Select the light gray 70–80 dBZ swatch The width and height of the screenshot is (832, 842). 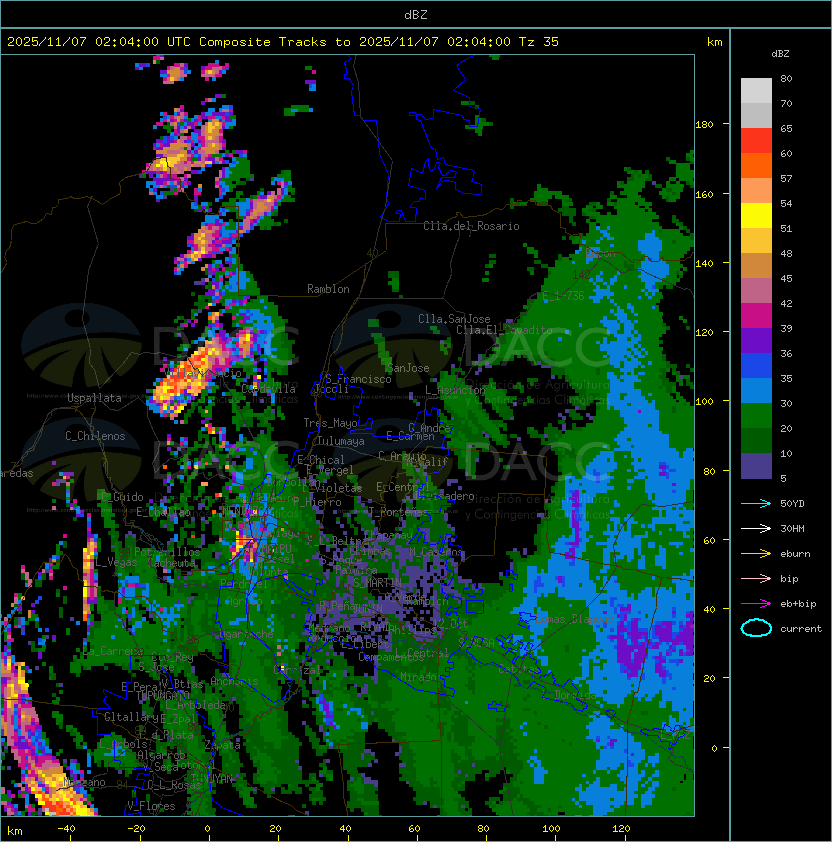click(756, 91)
